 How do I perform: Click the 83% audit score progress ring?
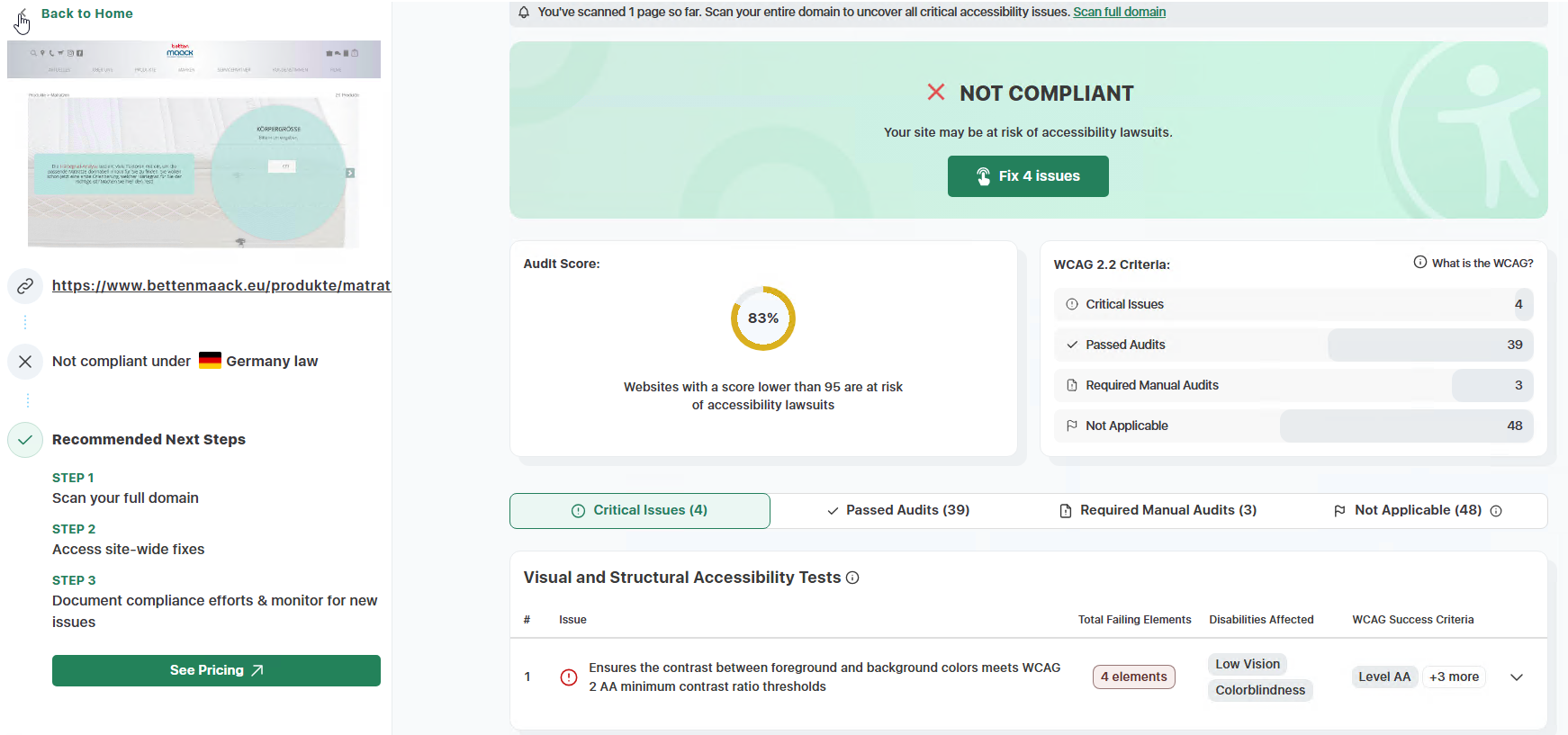(x=763, y=318)
